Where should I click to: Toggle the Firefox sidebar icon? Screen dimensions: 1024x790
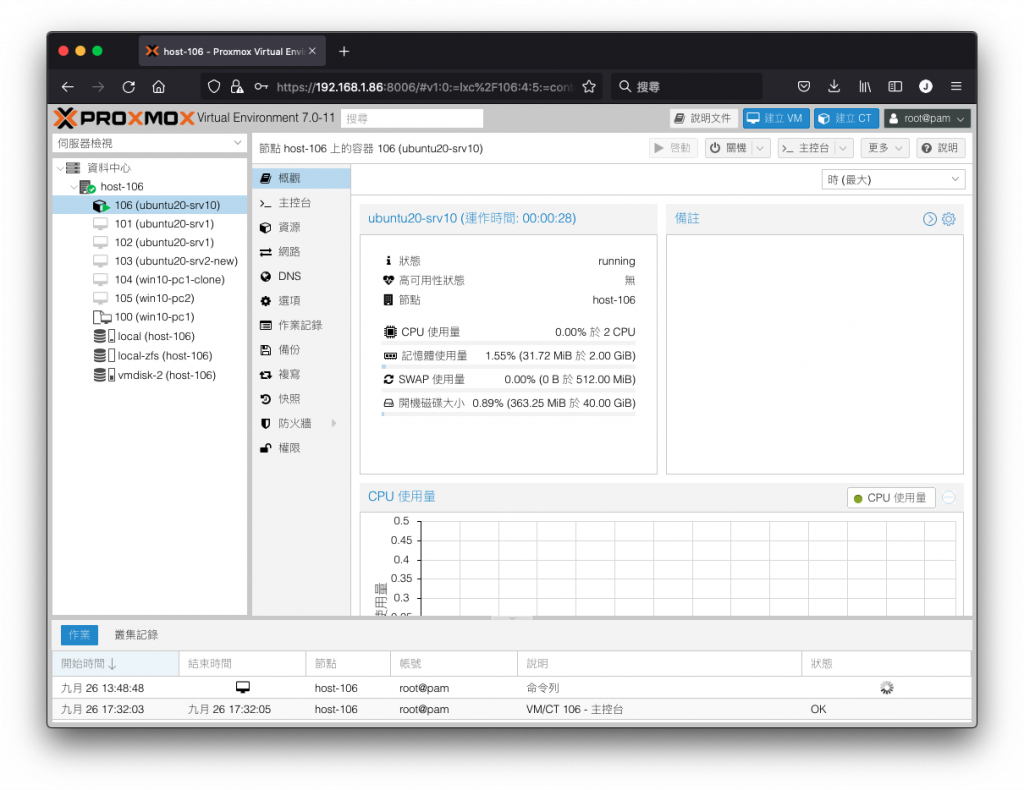tap(895, 87)
